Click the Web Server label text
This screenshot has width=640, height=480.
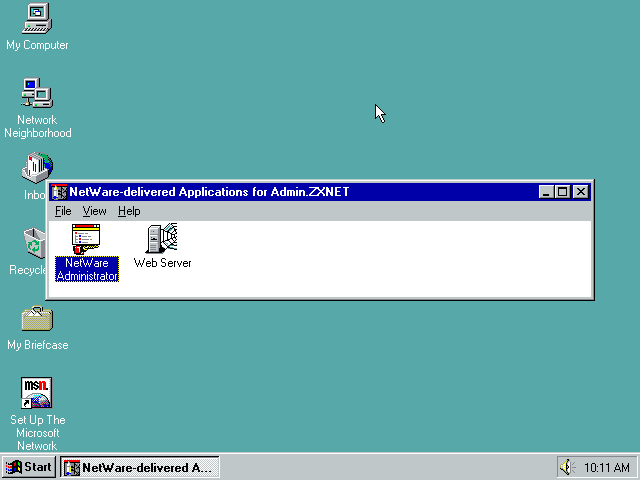pyautogui.click(x=162, y=263)
